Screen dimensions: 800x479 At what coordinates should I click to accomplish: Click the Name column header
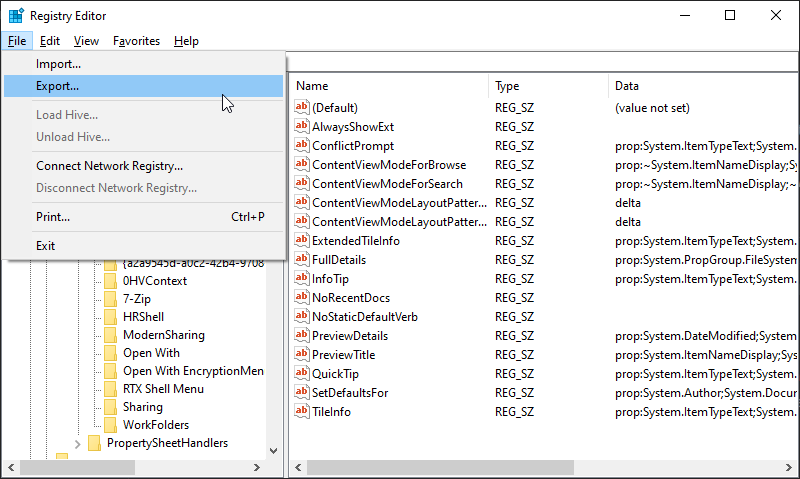(389, 86)
